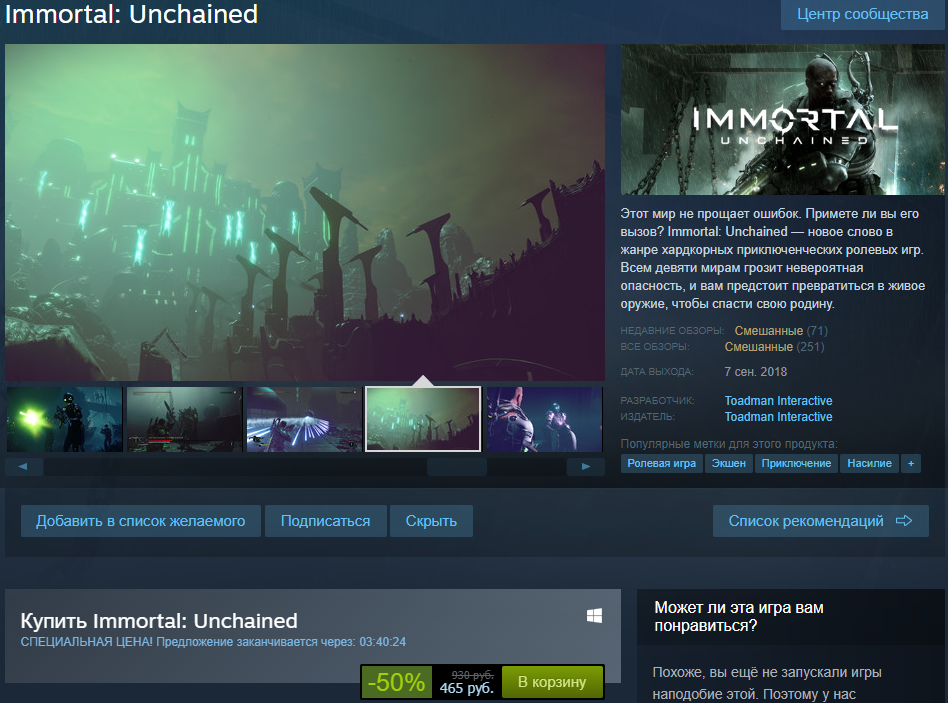Open the Immortal Unchained header capsule image
This screenshot has width=948, height=703.
tap(782, 119)
